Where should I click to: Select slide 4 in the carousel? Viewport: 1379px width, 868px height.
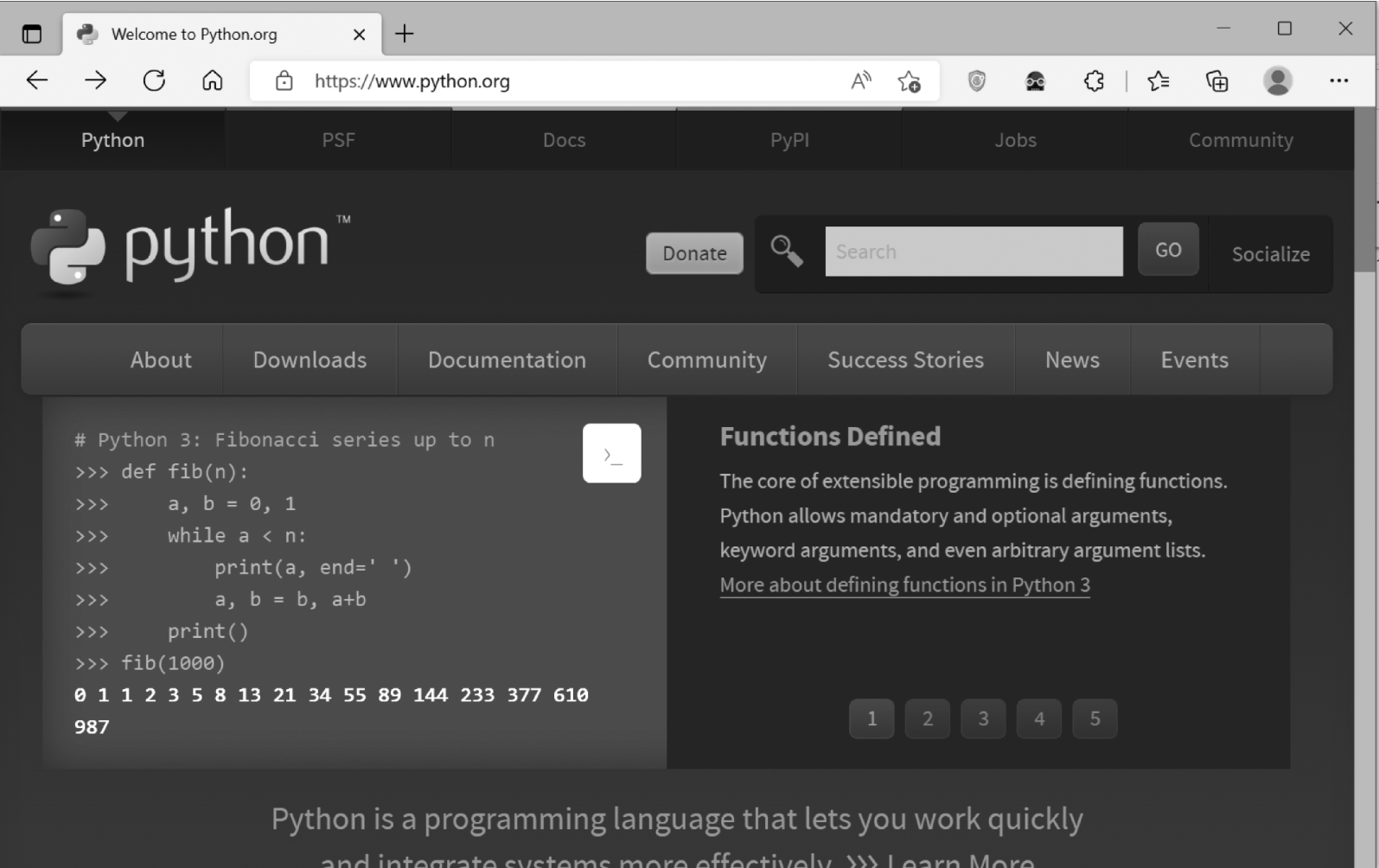pos(1038,718)
